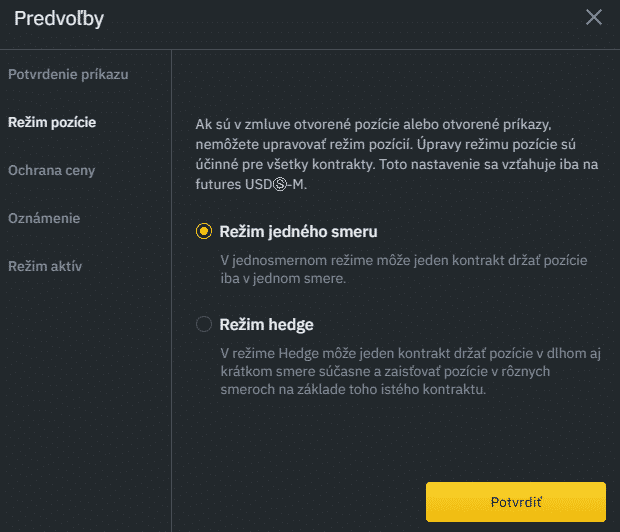This screenshot has width=620, height=532.
Task: Select the Režim pozície sidebar item
Action: [x=52, y=122]
